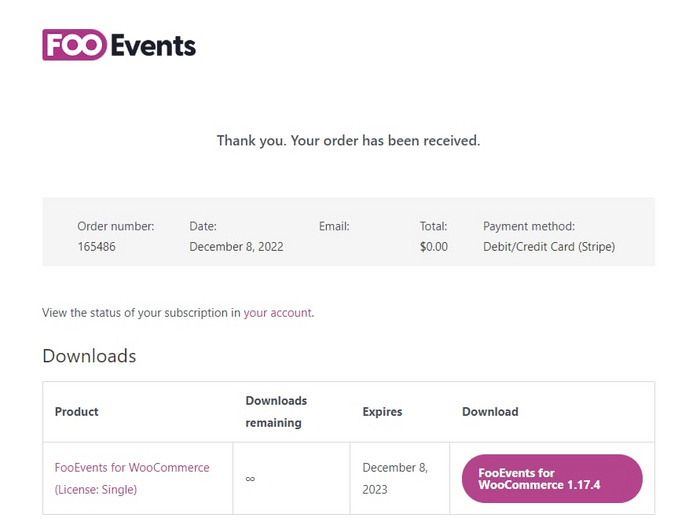The width and height of the screenshot is (700, 529).
Task: Click the 'Thank you' order received message
Action: 348,141
